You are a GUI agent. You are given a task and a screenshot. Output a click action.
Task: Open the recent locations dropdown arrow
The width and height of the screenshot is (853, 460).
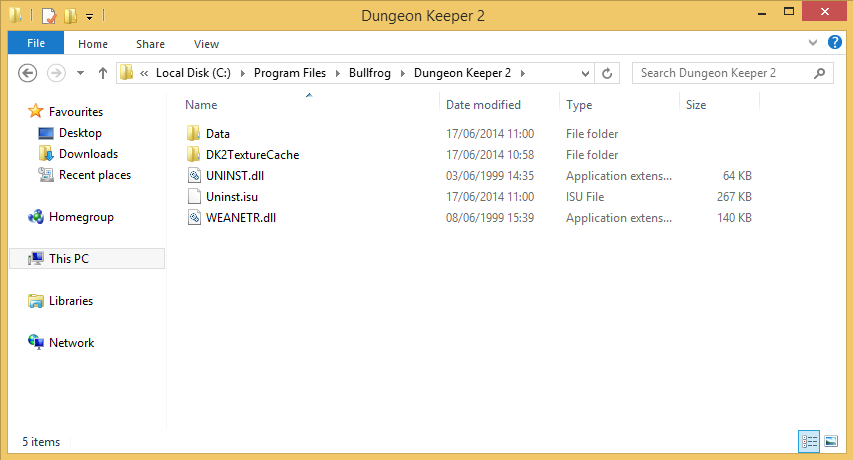80,73
